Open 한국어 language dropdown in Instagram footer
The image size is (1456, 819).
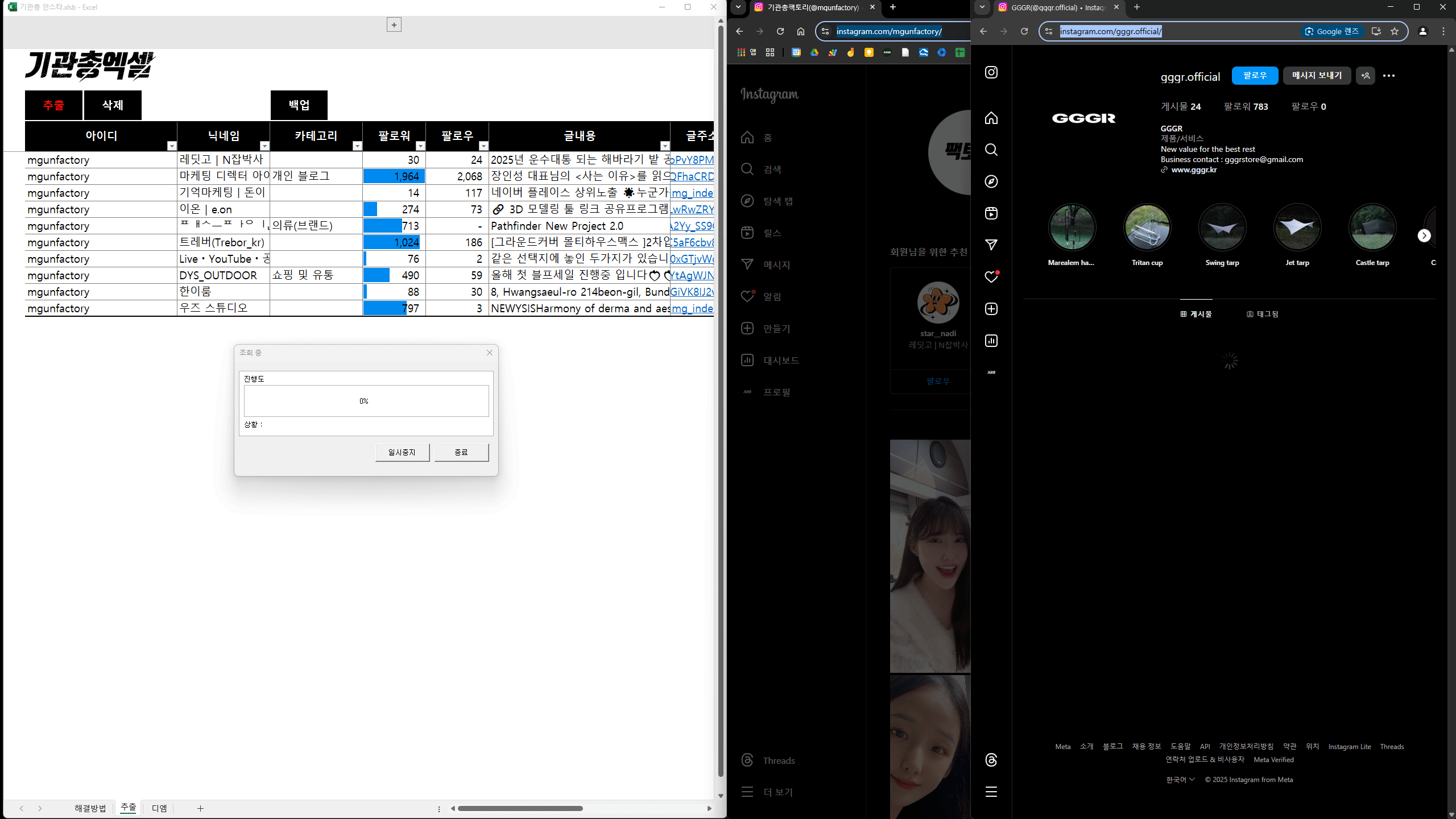coord(1180,780)
